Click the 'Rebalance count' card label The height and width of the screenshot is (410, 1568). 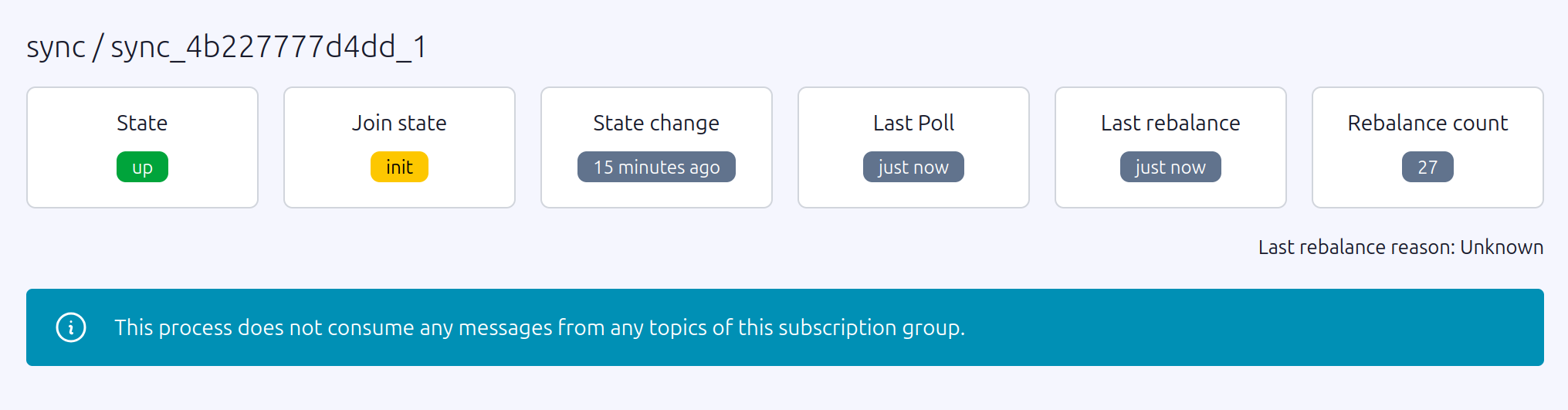pyautogui.click(x=1427, y=123)
